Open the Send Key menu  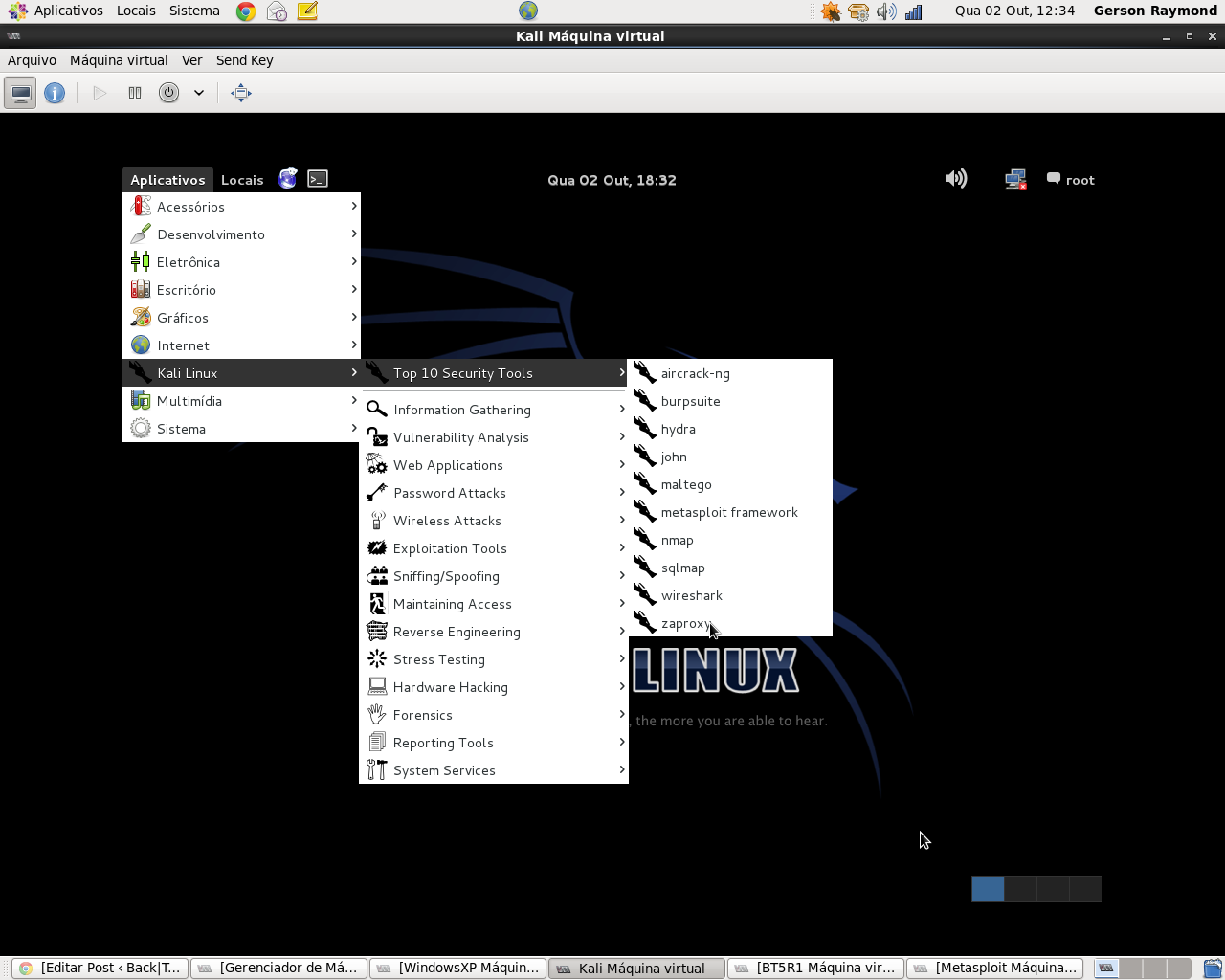tap(245, 60)
